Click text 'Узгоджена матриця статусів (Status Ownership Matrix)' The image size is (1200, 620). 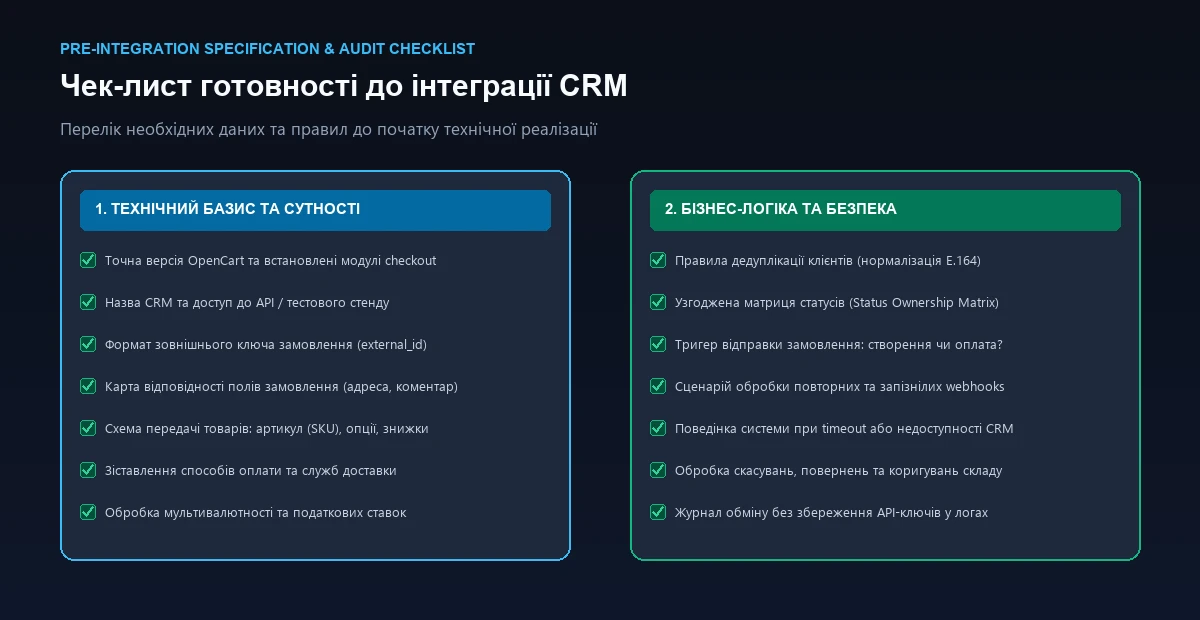coord(836,302)
